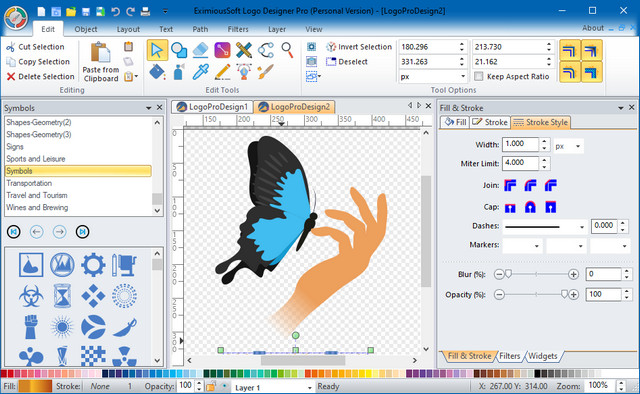Click Delete Selection

pyautogui.click(x=40, y=76)
